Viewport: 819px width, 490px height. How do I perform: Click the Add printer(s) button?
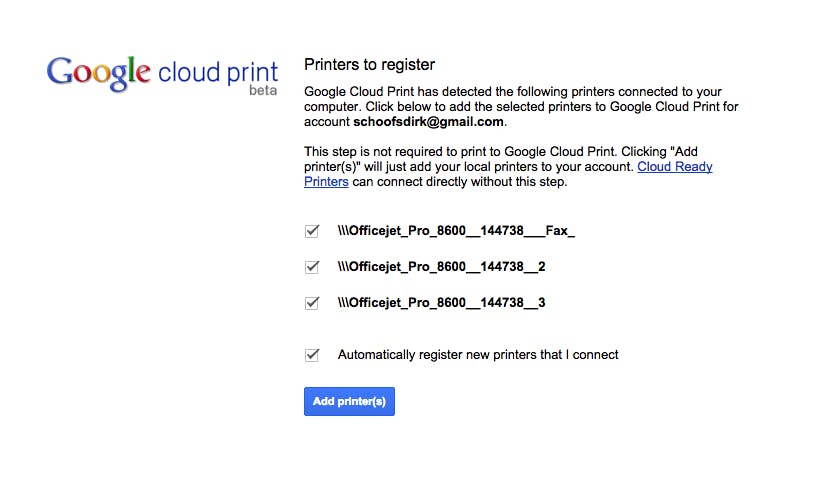[x=349, y=401]
